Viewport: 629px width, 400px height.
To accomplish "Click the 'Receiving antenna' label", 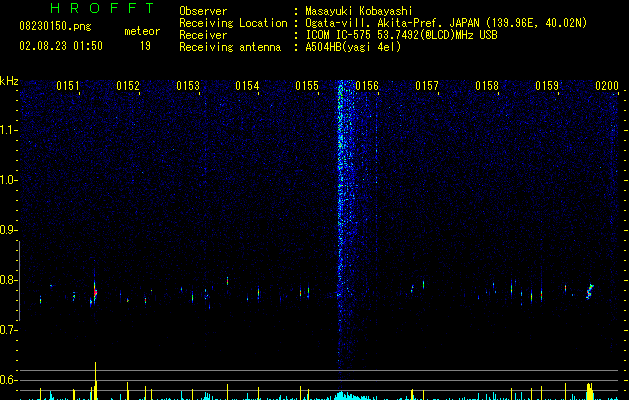I will click(230, 47).
